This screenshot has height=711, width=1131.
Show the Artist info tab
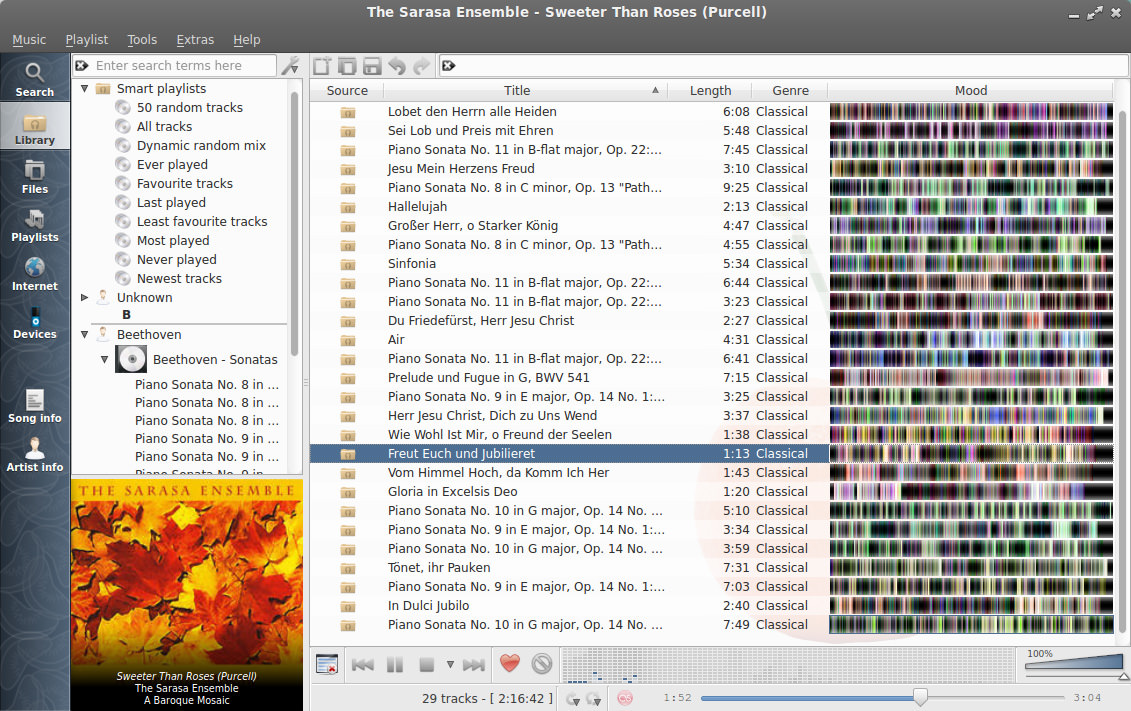pyautogui.click(x=35, y=454)
